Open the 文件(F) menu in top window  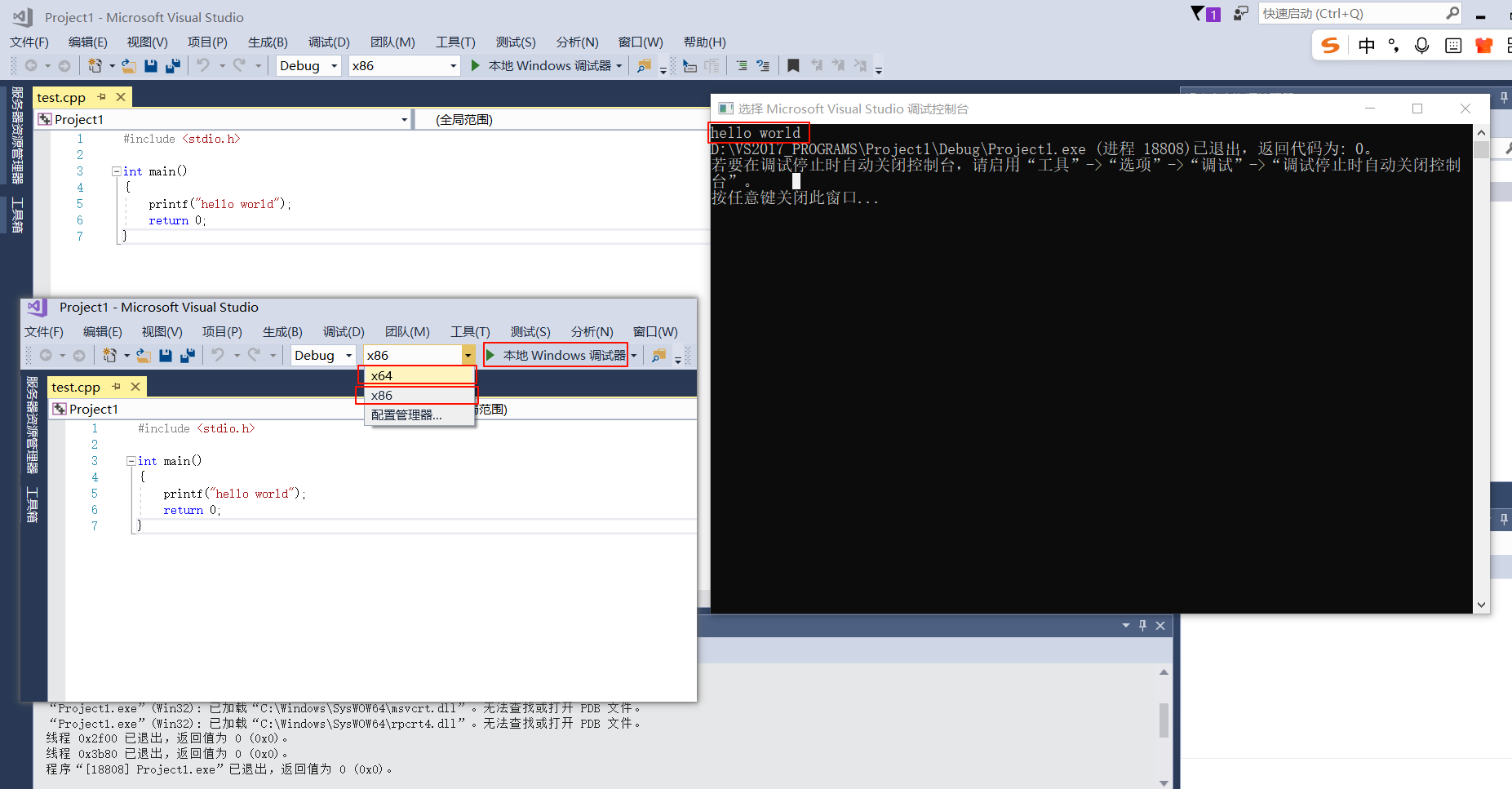(29, 42)
